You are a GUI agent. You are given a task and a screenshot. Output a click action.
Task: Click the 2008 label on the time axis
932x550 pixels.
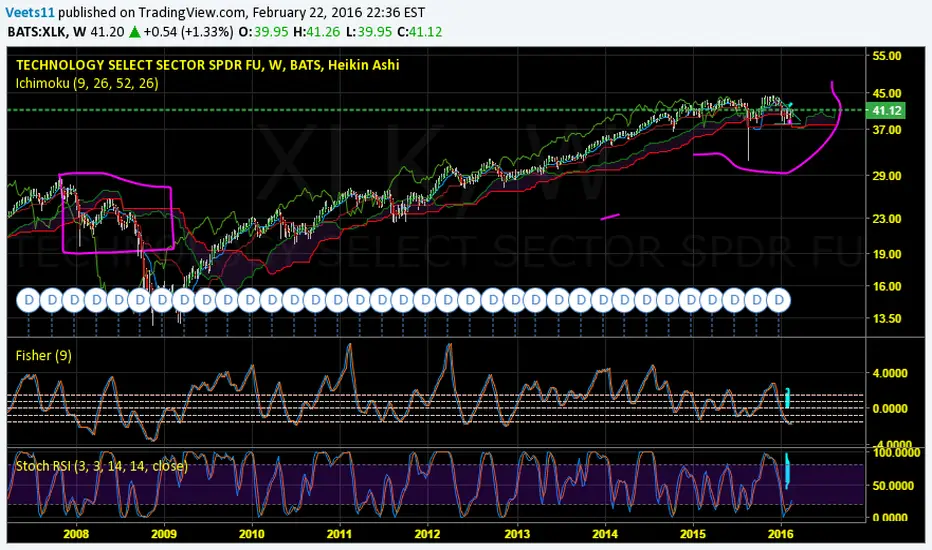[75, 534]
